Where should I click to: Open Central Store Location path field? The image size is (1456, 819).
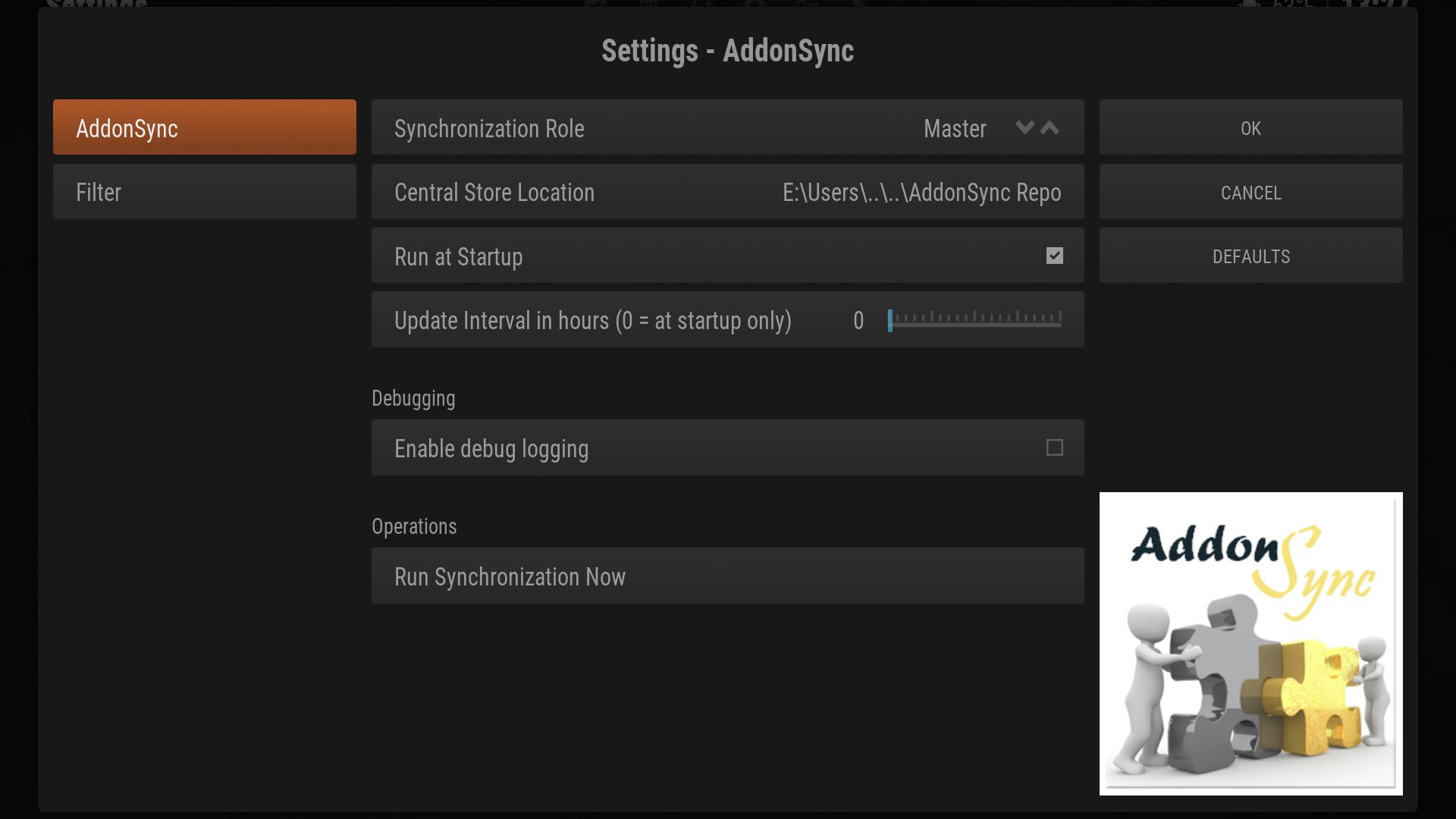pyautogui.click(x=921, y=193)
